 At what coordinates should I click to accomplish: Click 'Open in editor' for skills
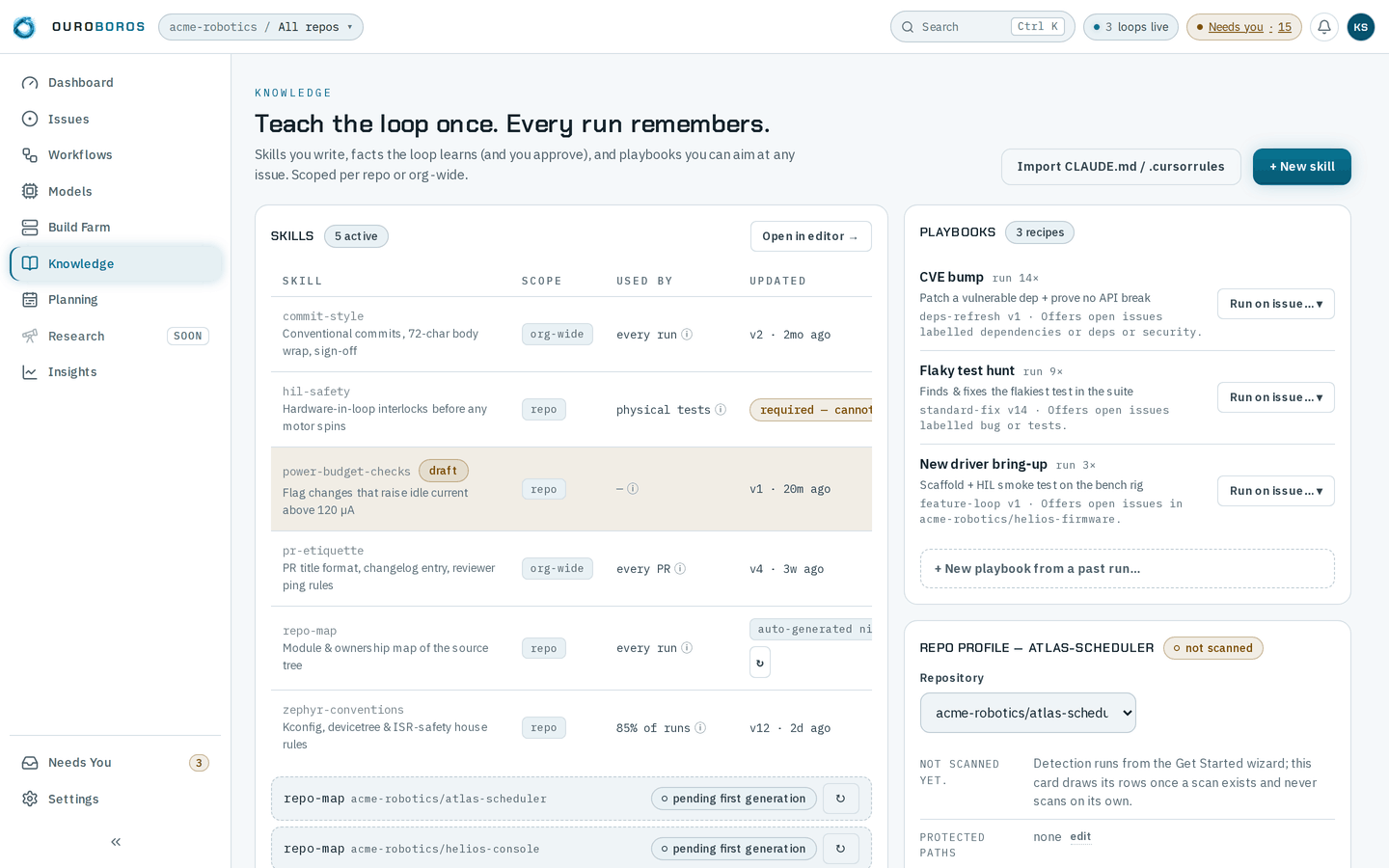[810, 236]
